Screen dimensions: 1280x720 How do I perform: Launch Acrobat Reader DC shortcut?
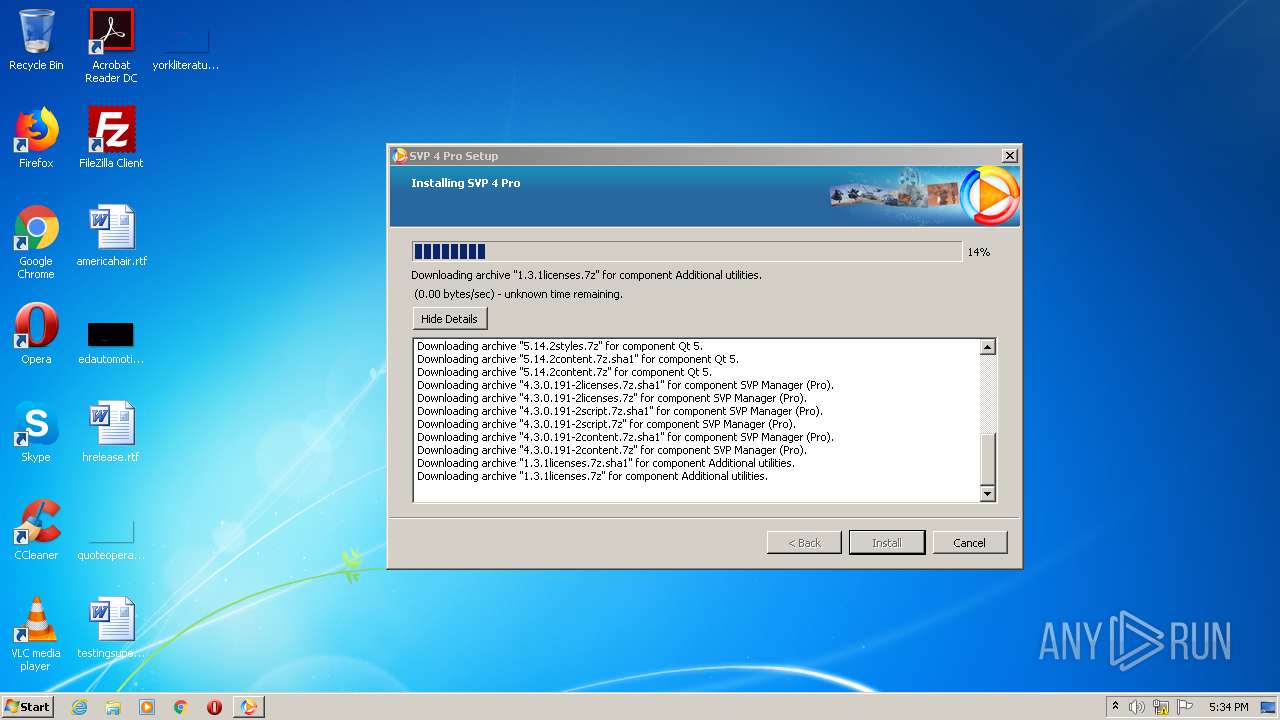coord(111,46)
